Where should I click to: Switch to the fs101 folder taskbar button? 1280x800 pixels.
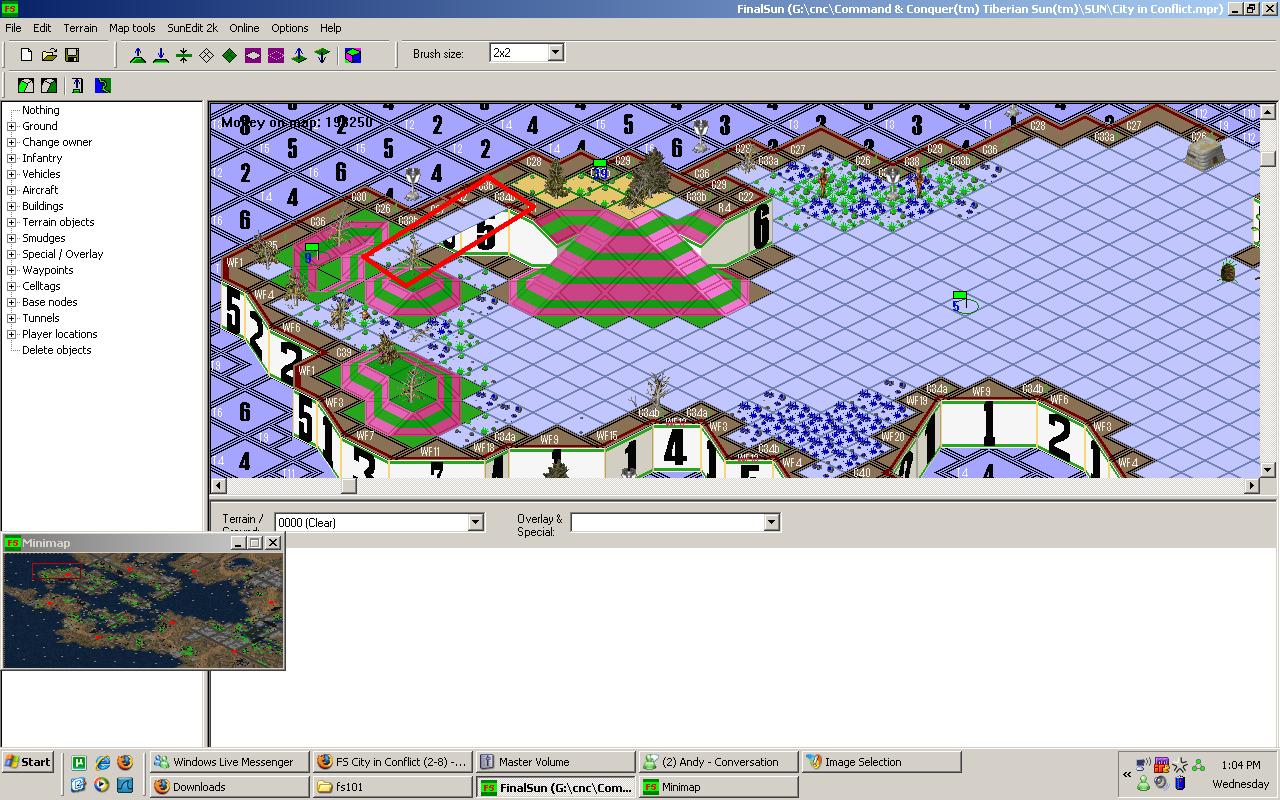pos(392,787)
